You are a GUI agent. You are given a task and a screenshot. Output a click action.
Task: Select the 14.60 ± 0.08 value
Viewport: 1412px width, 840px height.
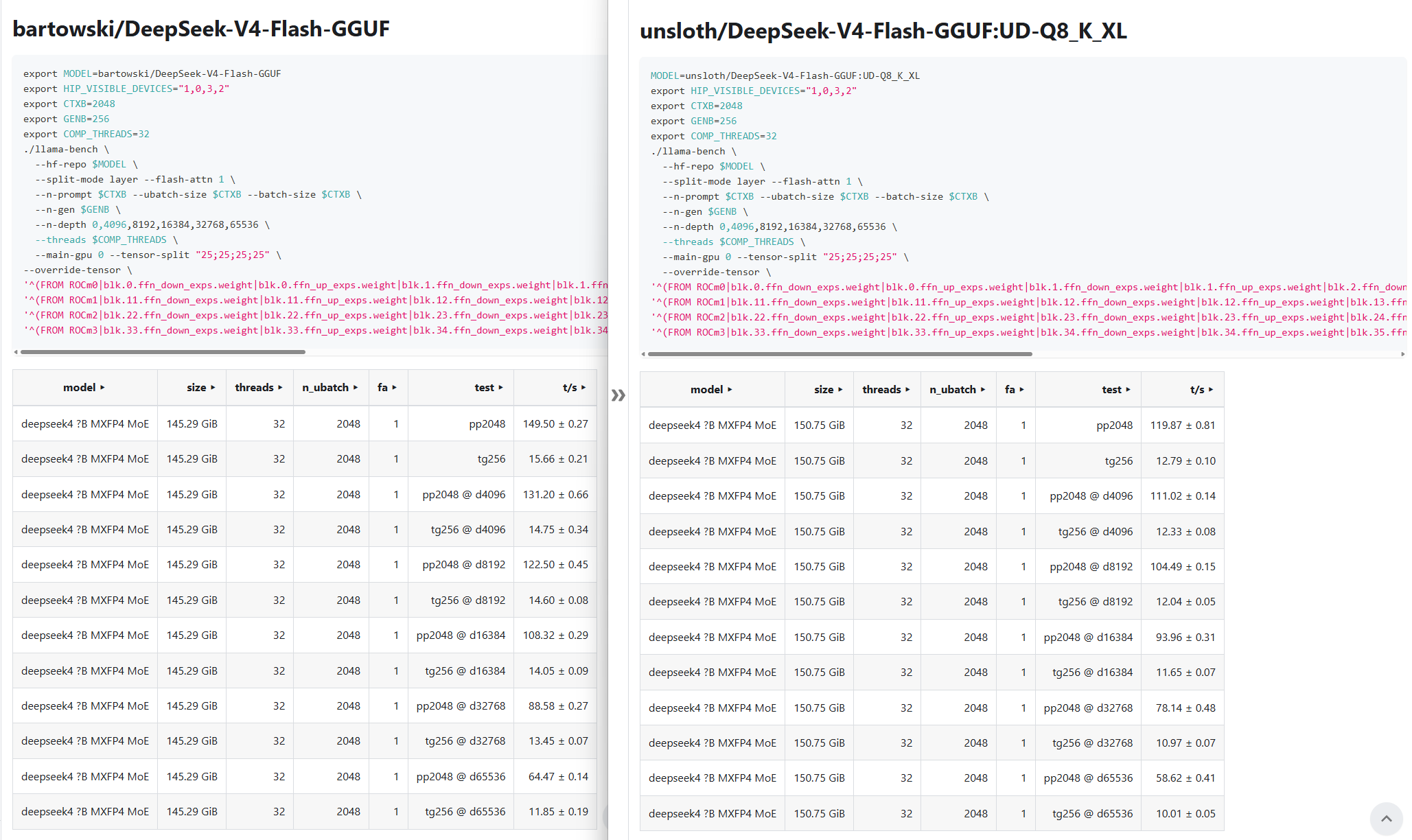[558, 600]
